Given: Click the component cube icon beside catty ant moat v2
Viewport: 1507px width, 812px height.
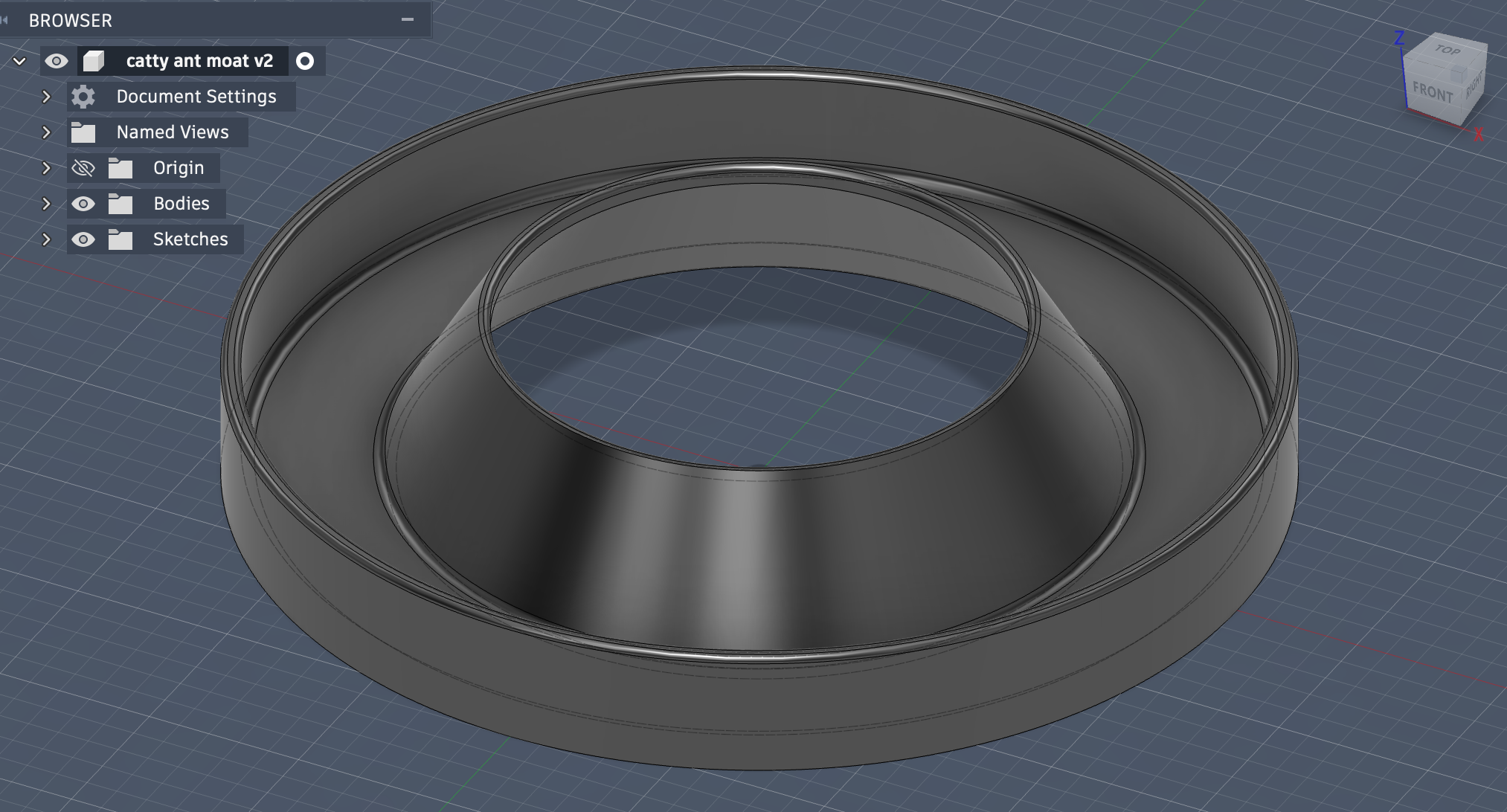Looking at the screenshot, I should pos(93,61).
